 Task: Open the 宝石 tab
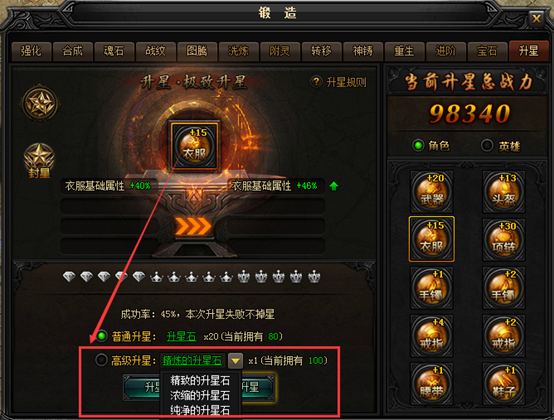pyautogui.click(x=487, y=51)
